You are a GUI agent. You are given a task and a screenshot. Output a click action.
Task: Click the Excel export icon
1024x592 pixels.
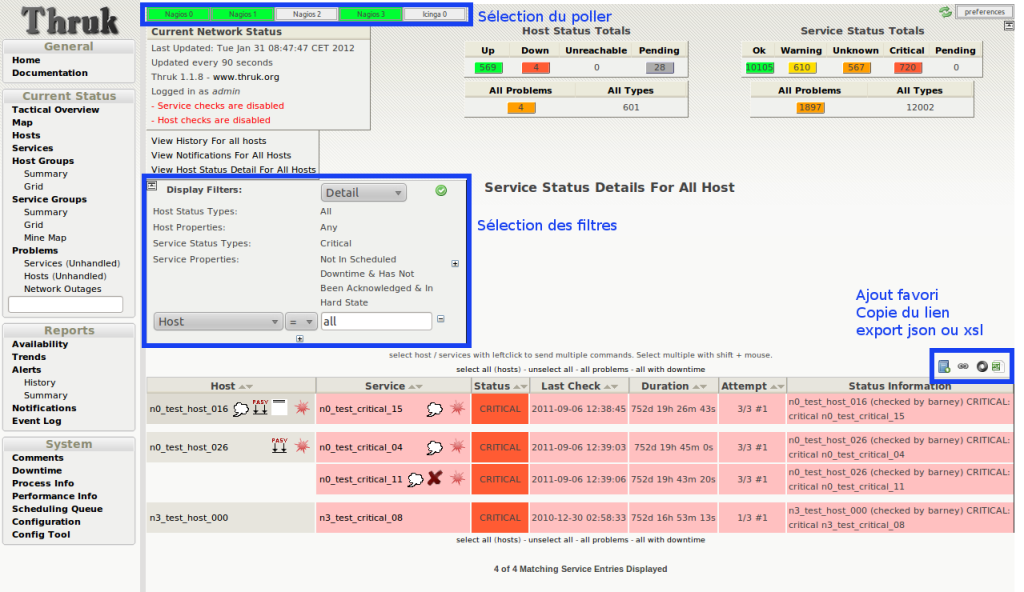(x=997, y=367)
